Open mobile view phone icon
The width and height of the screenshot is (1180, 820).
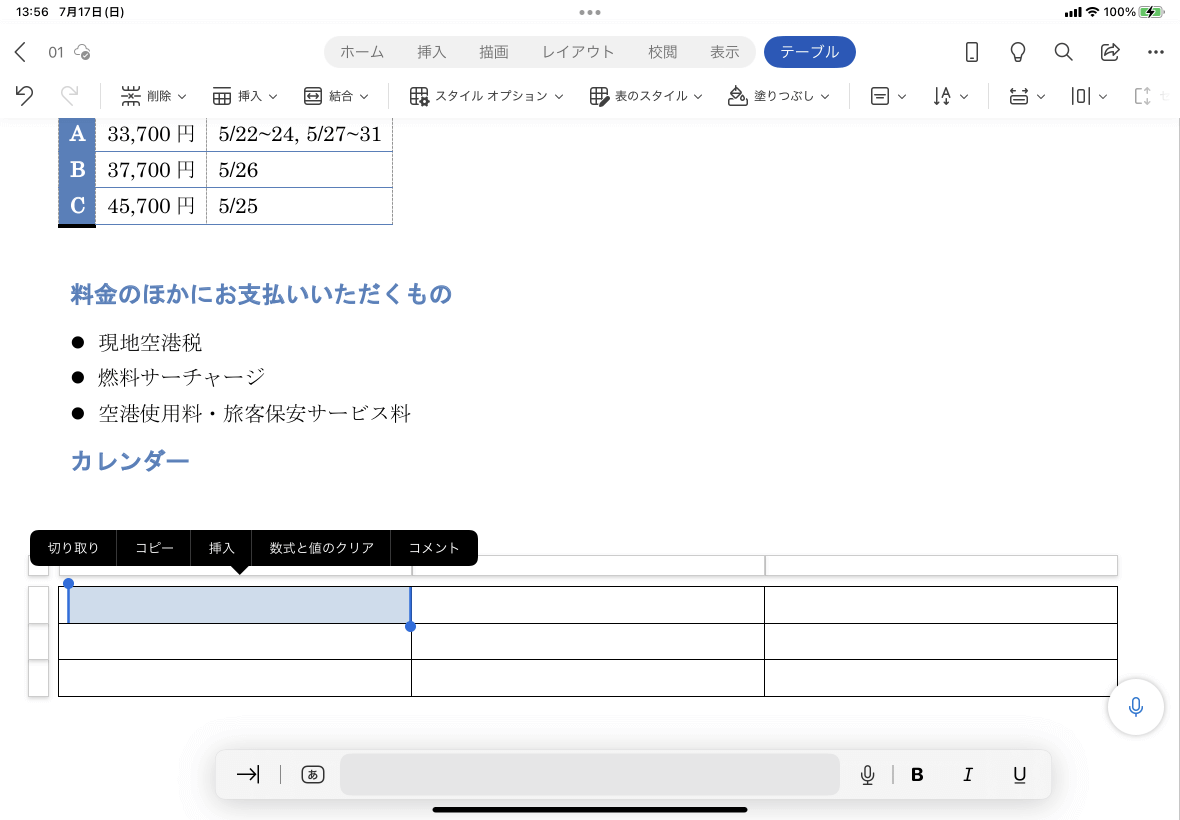point(972,52)
